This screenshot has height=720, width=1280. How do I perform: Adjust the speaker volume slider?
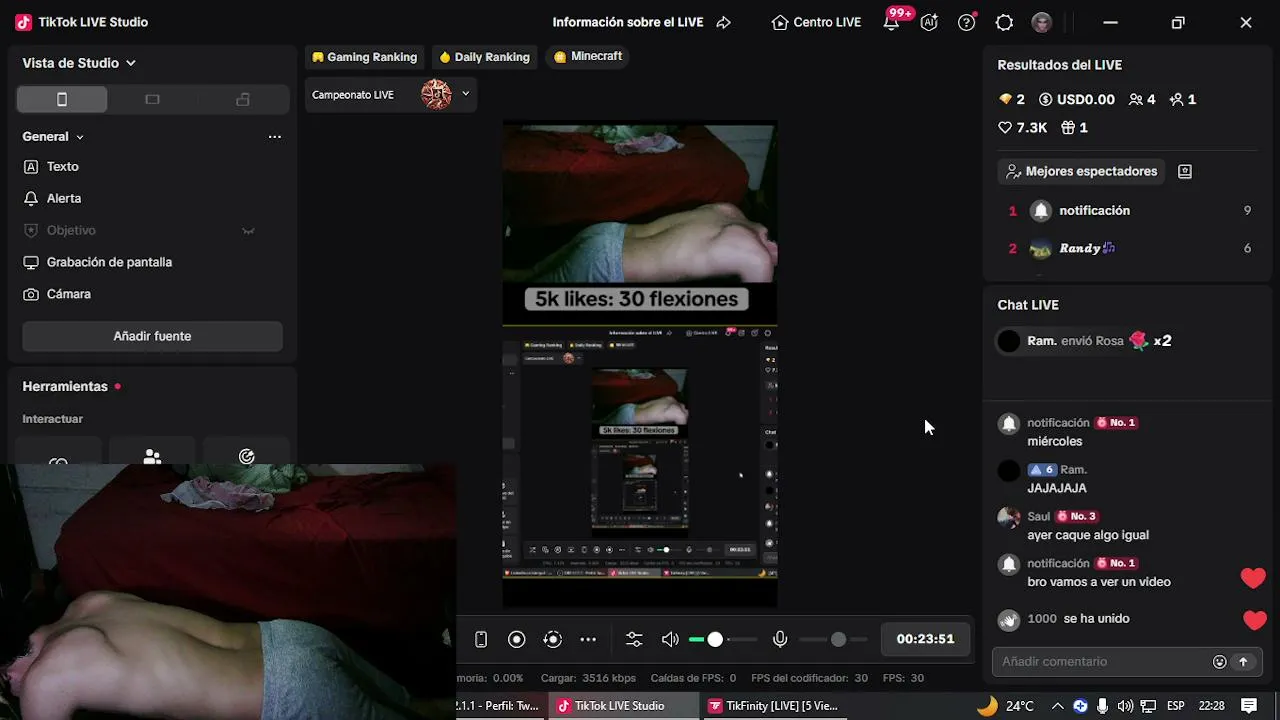click(723, 640)
